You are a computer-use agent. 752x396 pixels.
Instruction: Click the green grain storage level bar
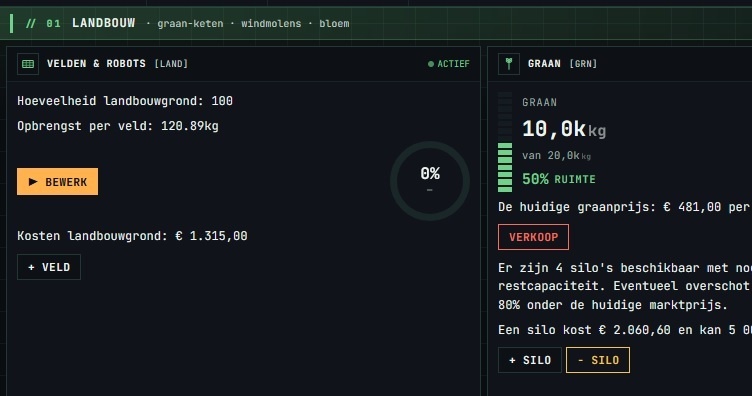click(505, 142)
